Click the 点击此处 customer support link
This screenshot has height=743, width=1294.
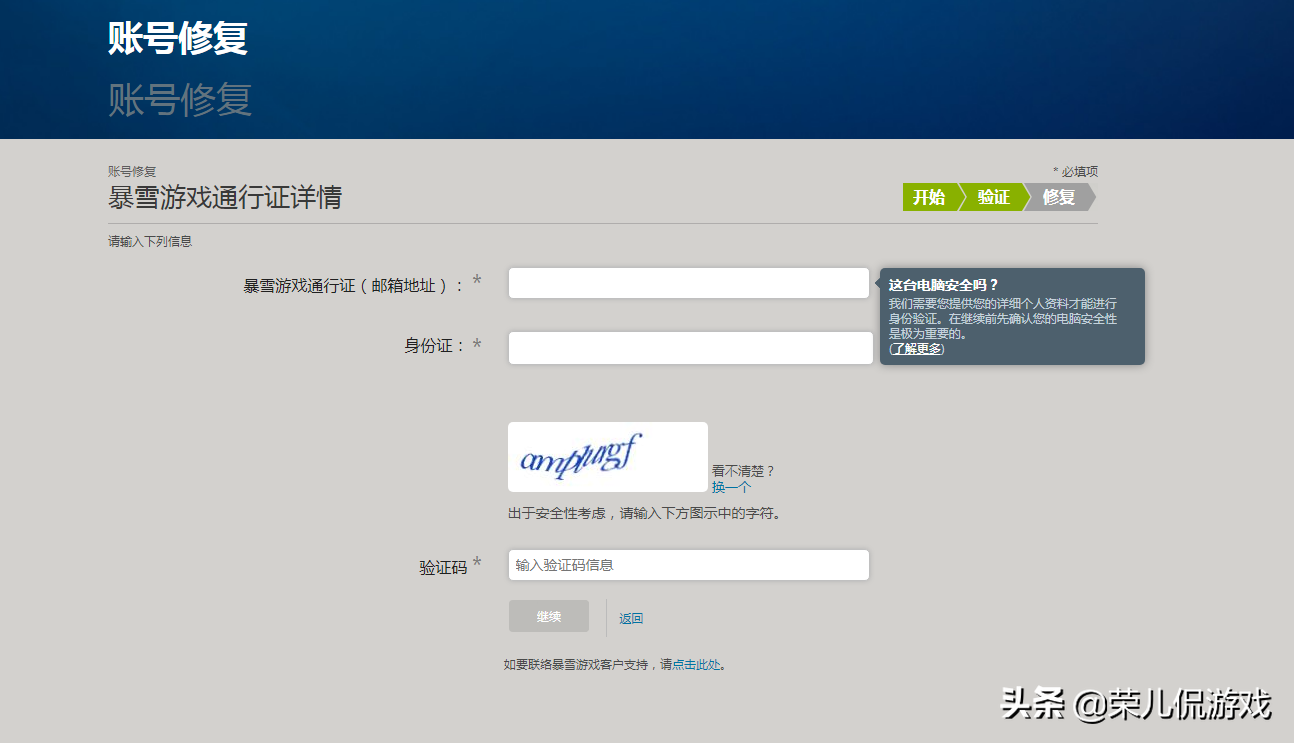pyautogui.click(x=696, y=664)
